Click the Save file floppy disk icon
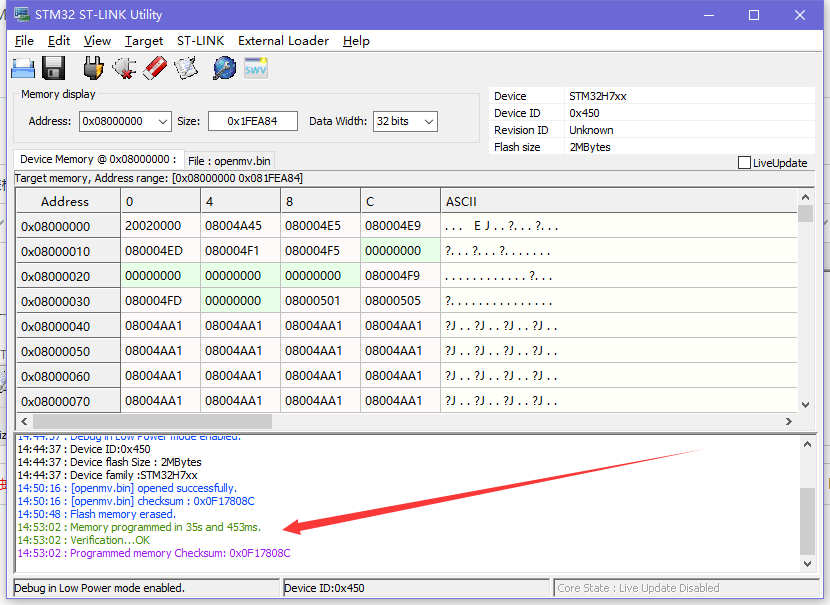 coord(53,68)
